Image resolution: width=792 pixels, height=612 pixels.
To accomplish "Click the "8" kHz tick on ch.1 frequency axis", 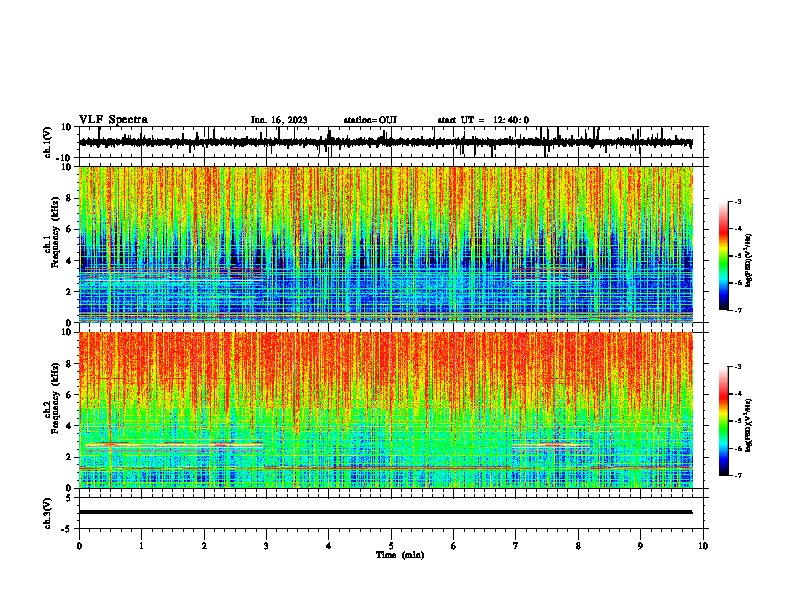I will [70, 198].
